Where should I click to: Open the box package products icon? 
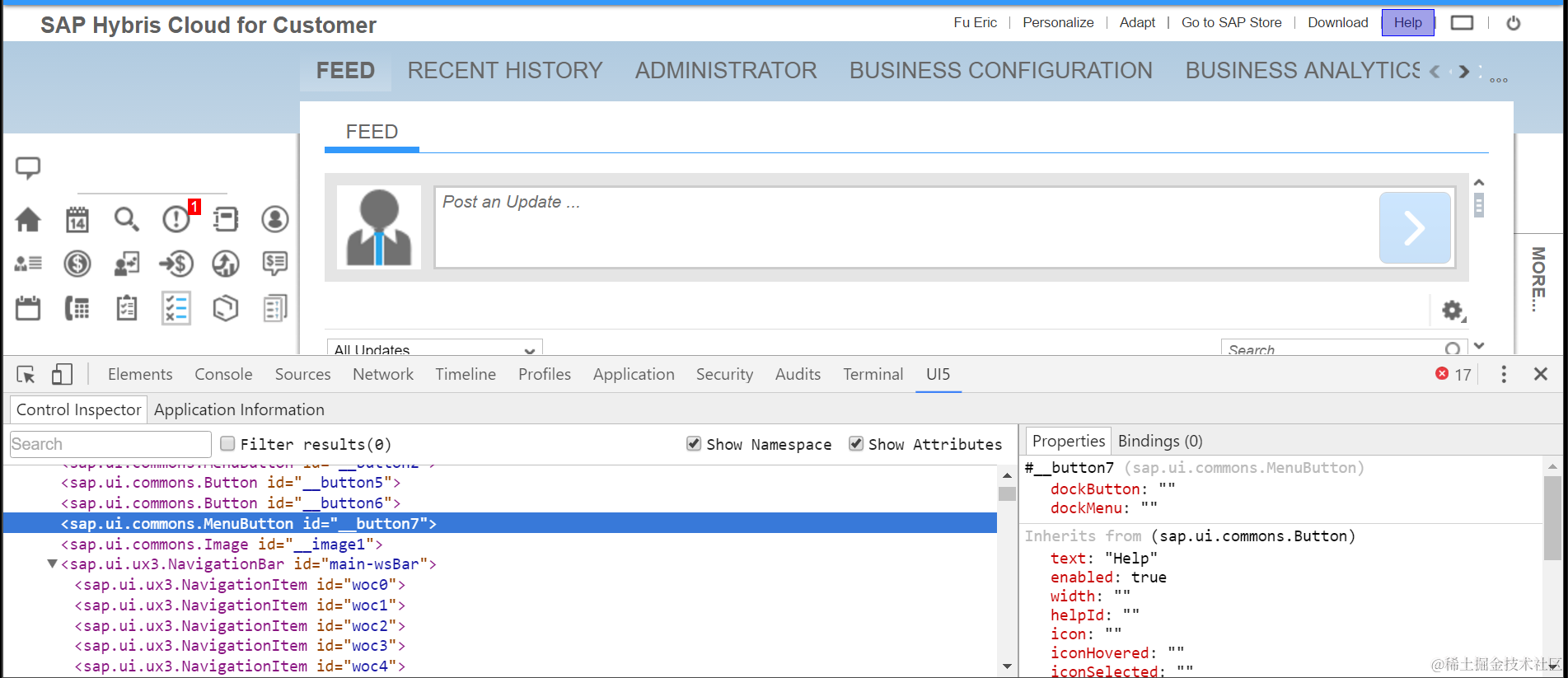coord(226,308)
